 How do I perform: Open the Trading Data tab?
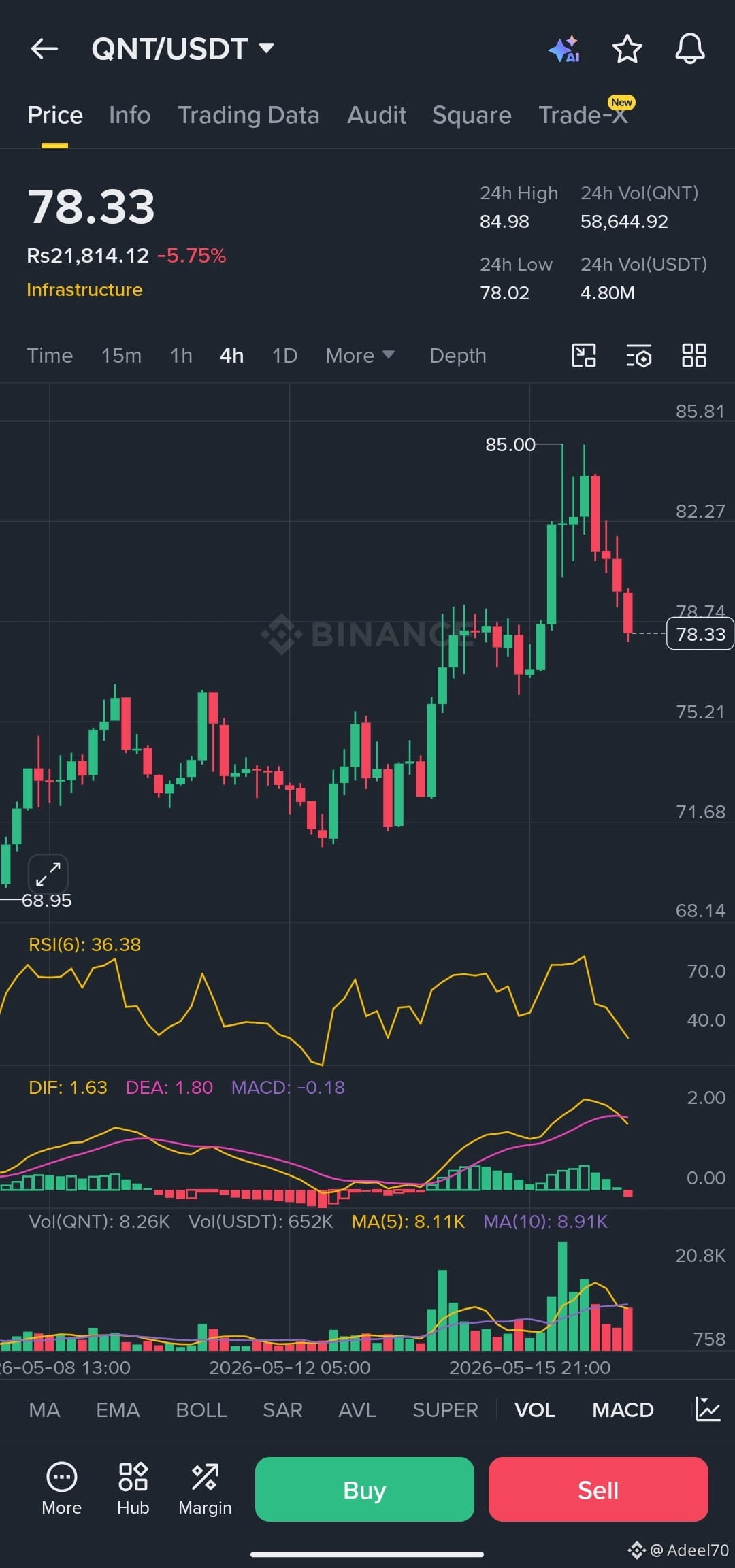(x=248, y=115)
